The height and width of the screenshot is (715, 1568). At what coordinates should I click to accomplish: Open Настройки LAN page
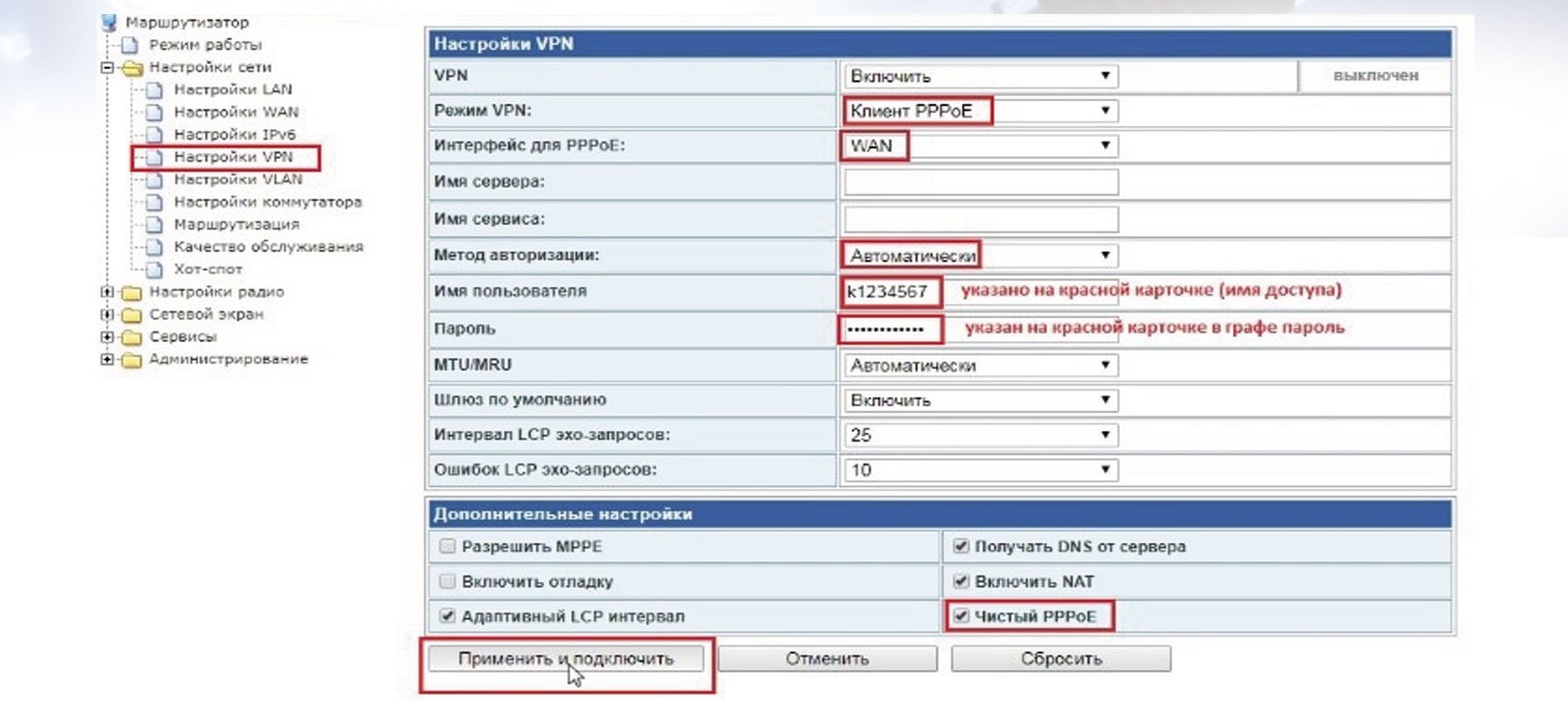[233, 89]
